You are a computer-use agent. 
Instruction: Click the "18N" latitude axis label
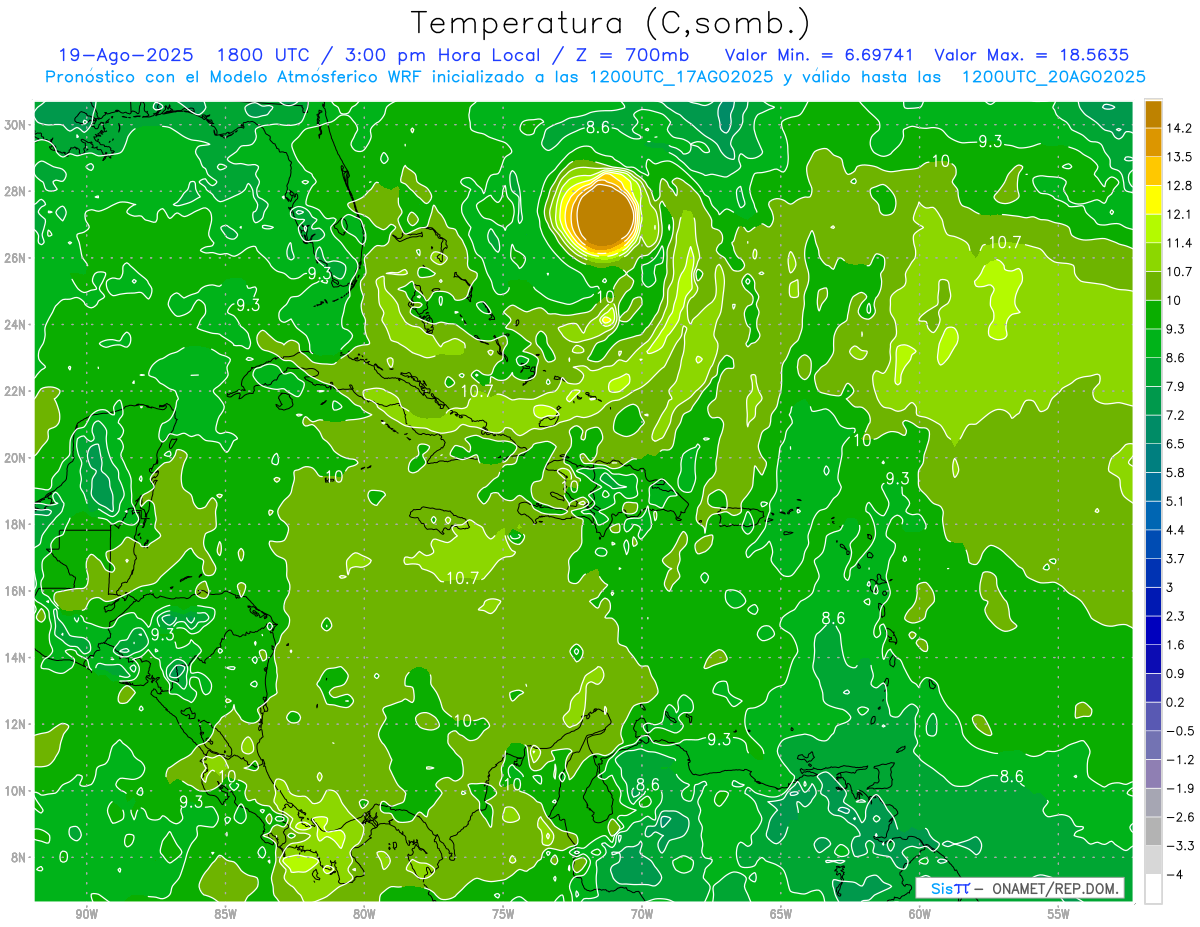point(17,524)
